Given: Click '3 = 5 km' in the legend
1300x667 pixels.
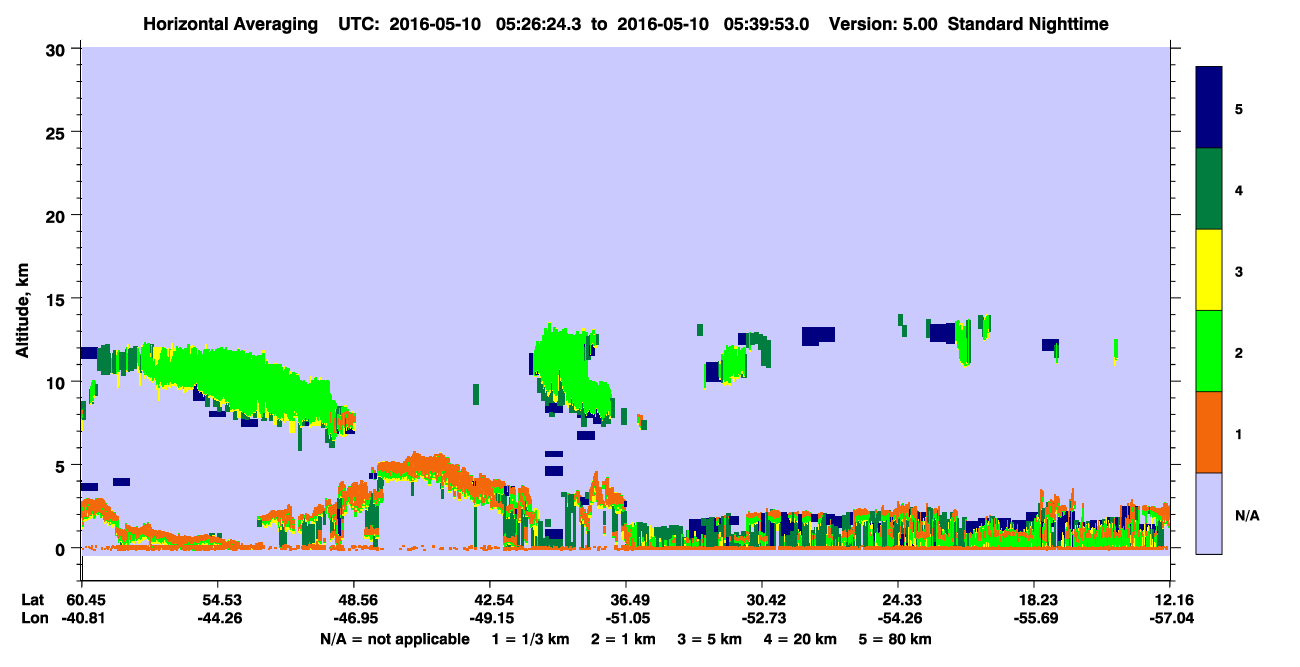Looking at the screenshot, I should click(710, 638).
